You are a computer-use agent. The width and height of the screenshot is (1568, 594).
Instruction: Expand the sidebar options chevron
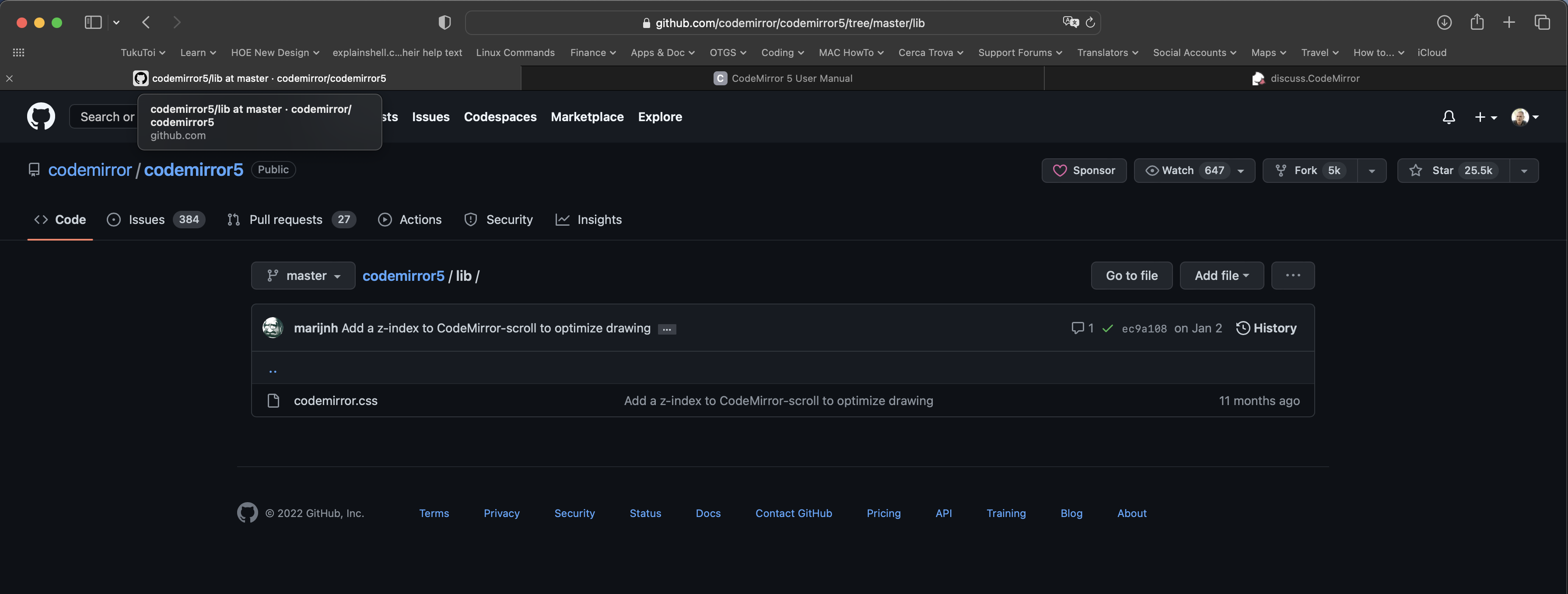pos(116,22)
